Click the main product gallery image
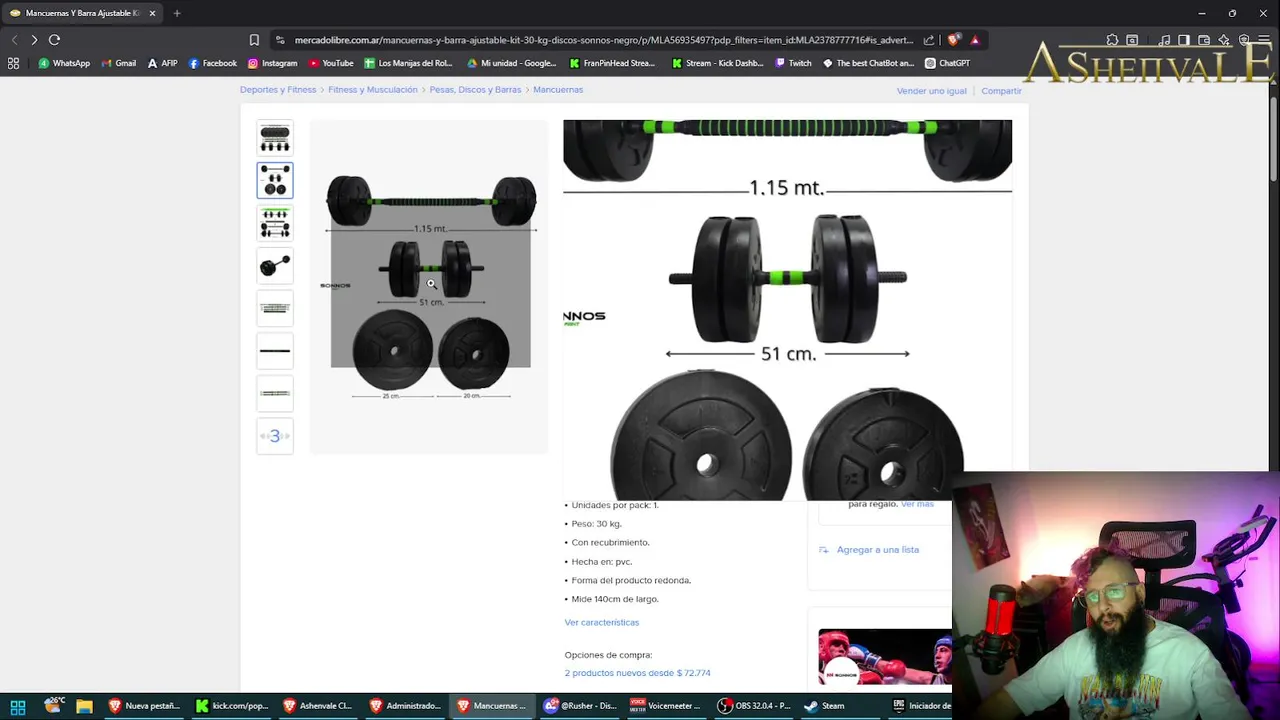The width and height of the screenshot is (1280, 720). [x=430, y=287]
